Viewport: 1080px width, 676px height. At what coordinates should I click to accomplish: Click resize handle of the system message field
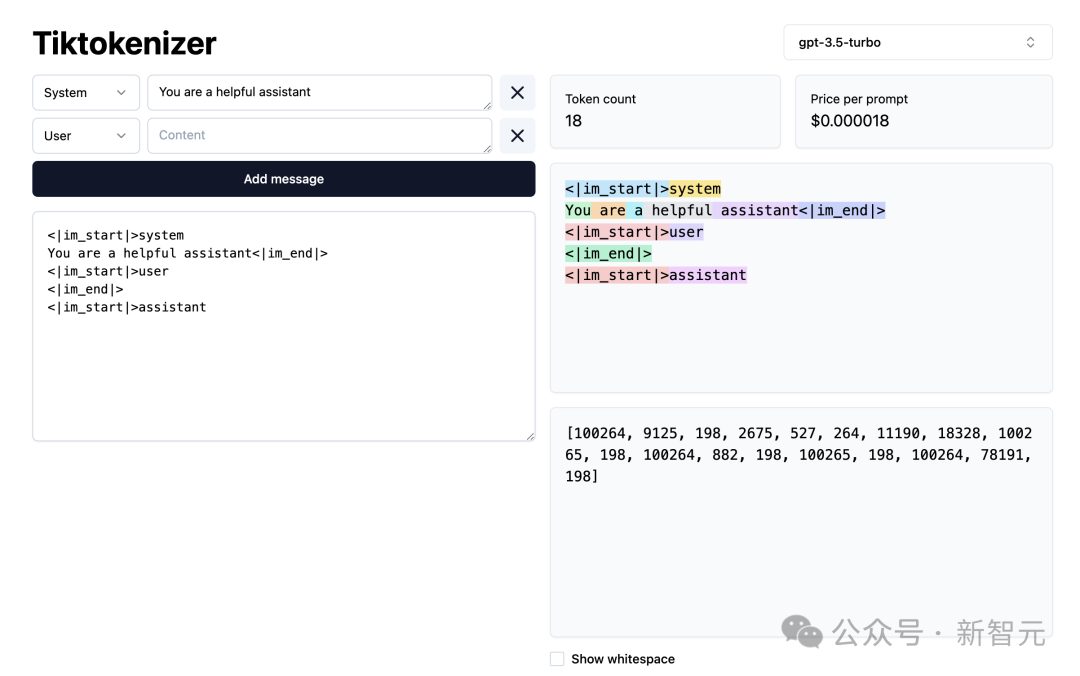[487, 105]
